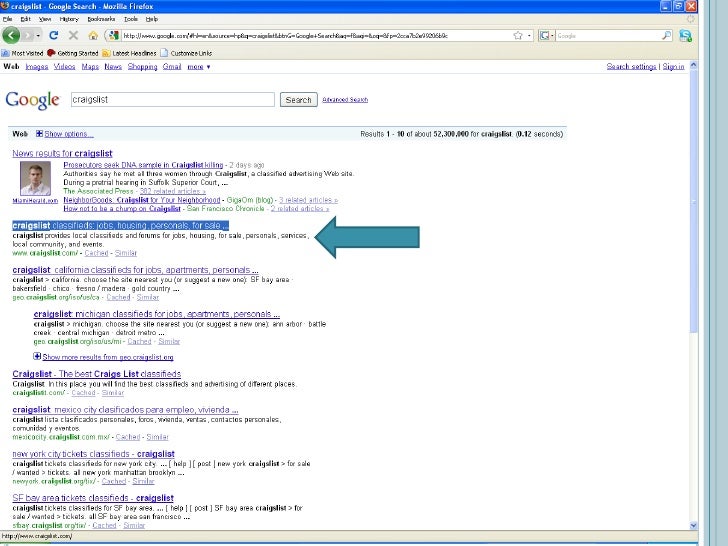This screenshot has width=728, height=546.
Task: Open Gmail link in top bar
Action: [x=172, y=67]
